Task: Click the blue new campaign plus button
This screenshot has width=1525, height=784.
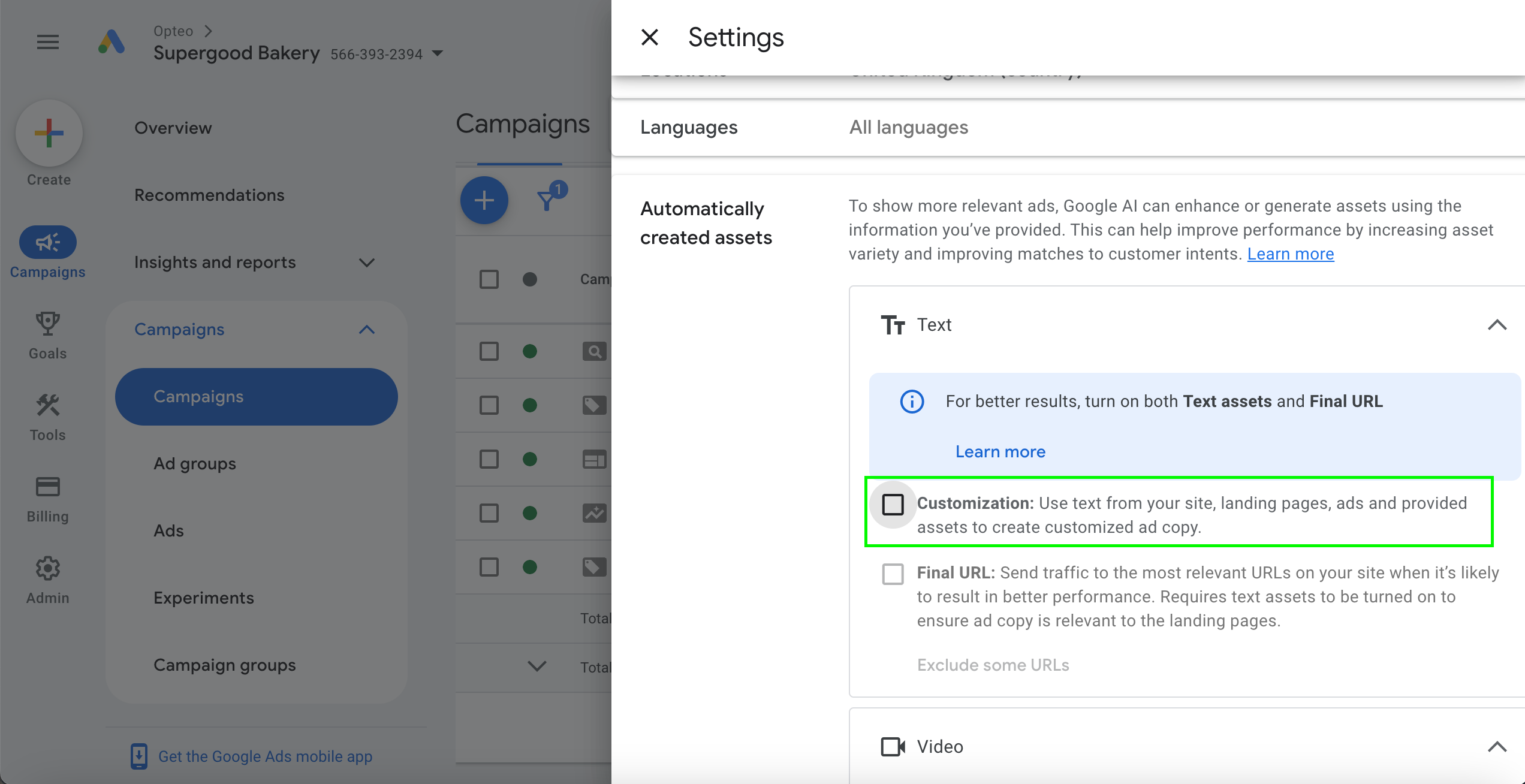Action: pyautogui.click(x=484, y=200)
